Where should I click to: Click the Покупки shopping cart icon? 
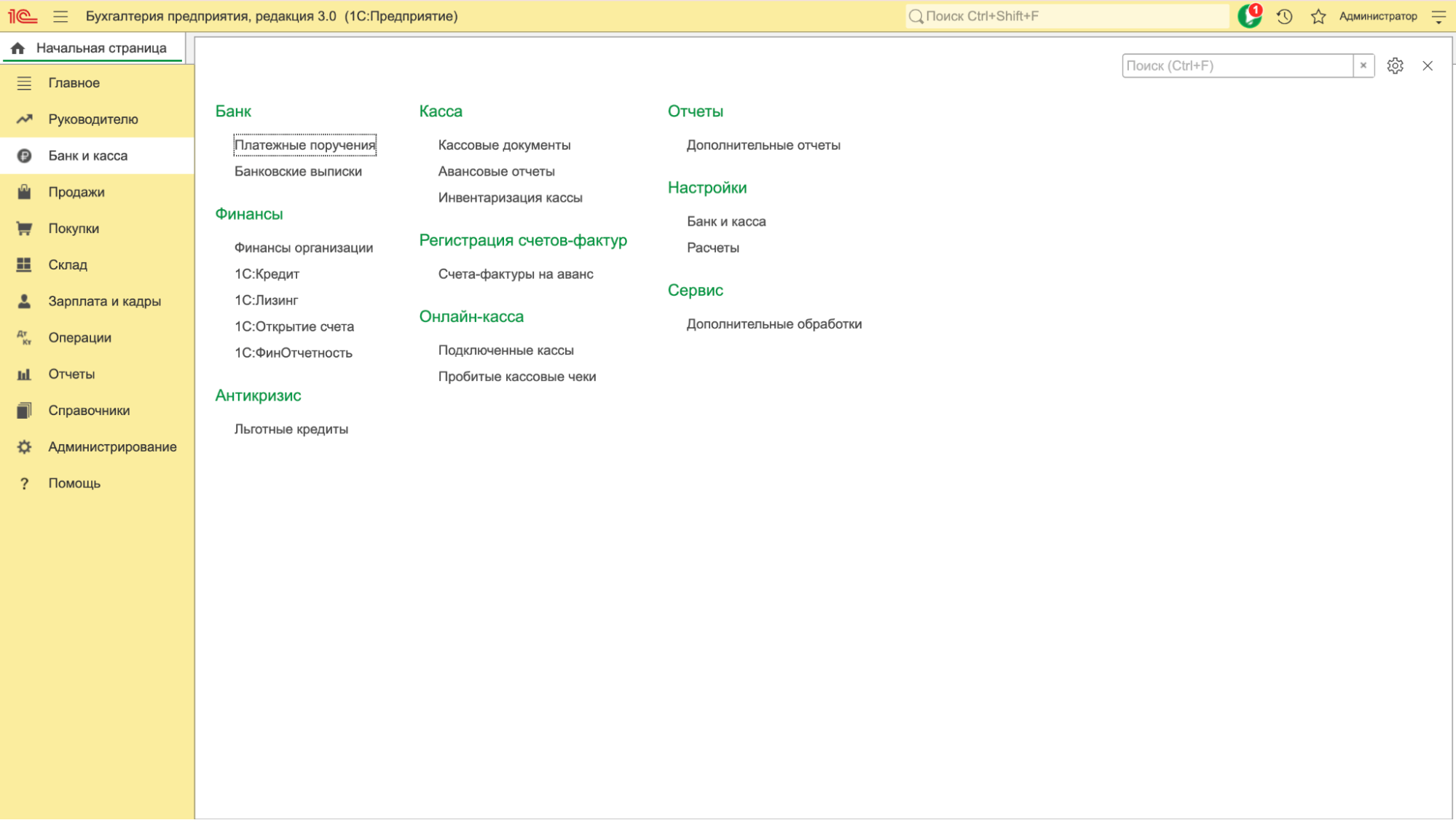pos(24,228)
